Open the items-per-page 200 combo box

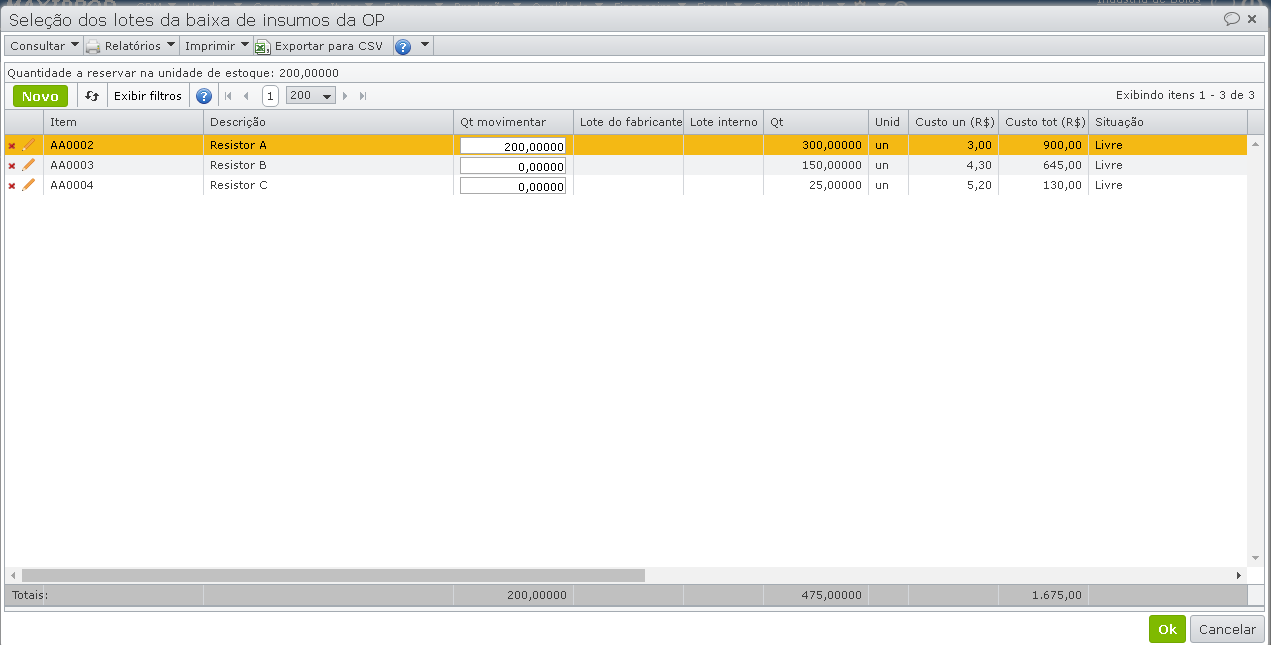(311, 96)
